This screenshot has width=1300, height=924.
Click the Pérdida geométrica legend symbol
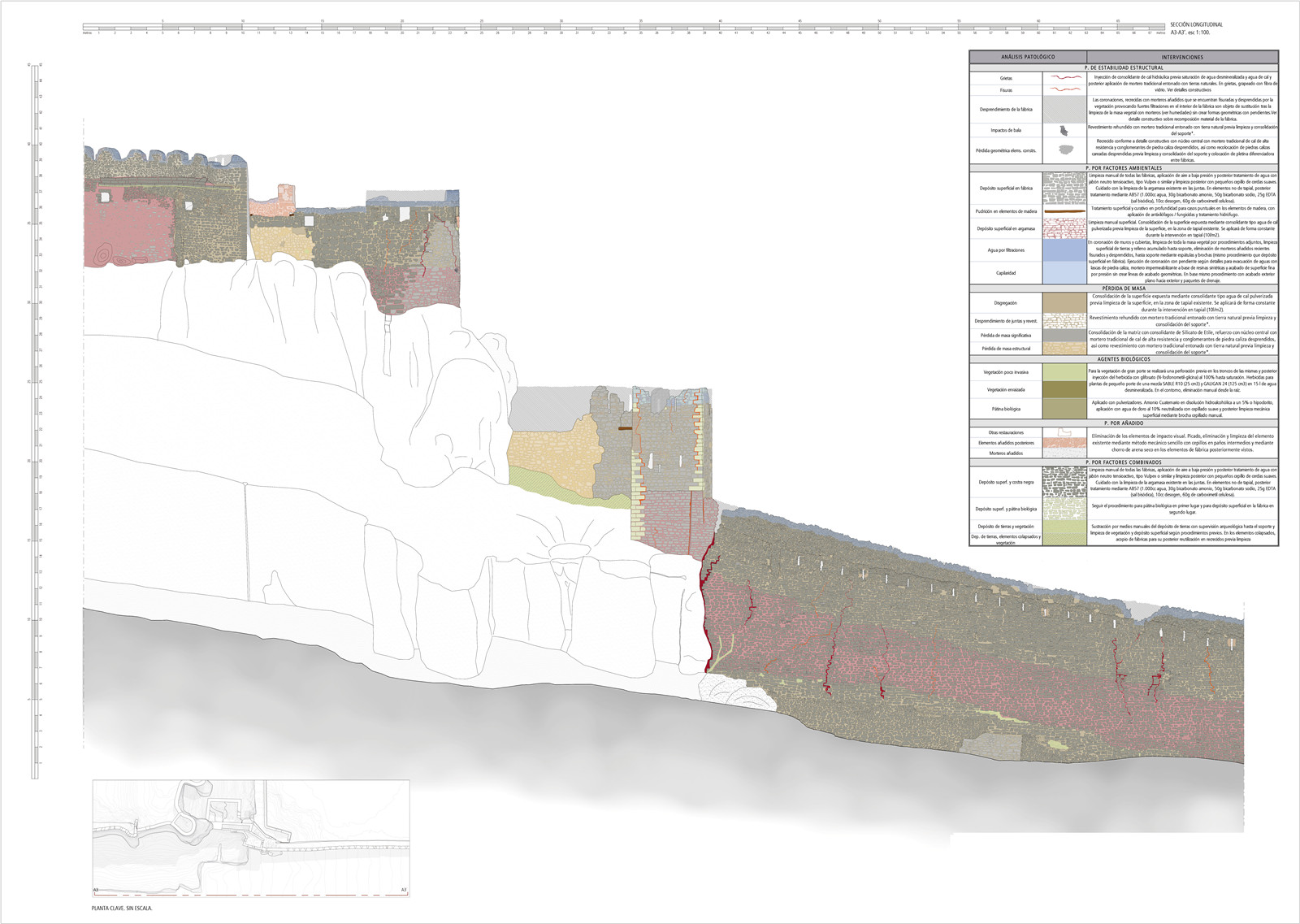click(1064, 150)
